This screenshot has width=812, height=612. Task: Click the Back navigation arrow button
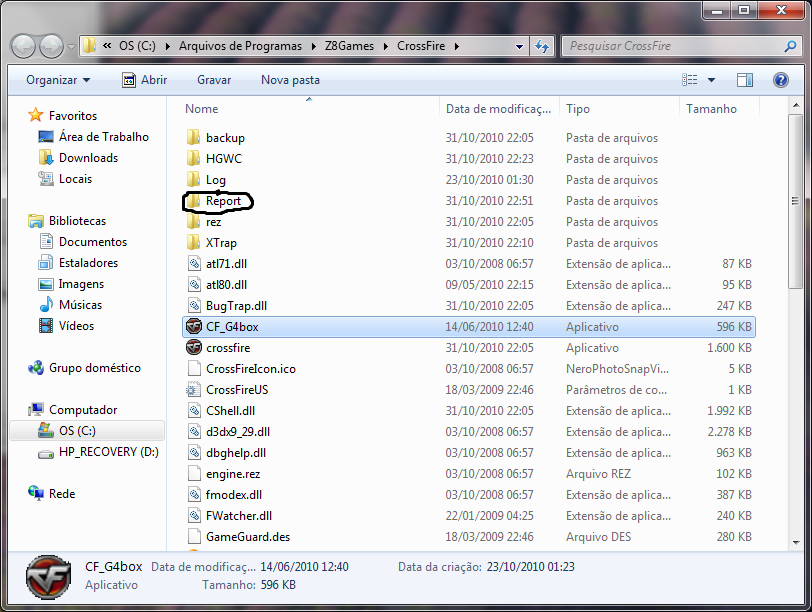click(x=23, y=47)
